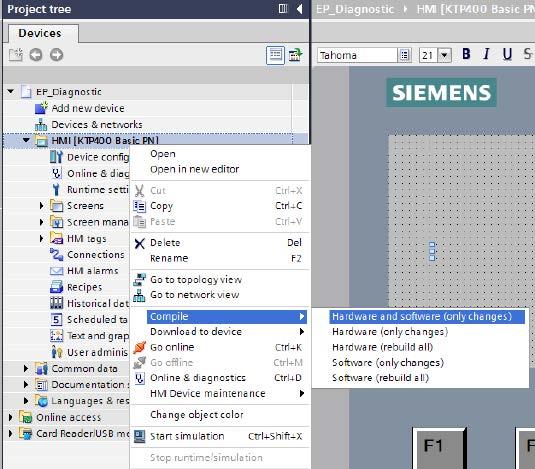Select the small object in the HMI screen area

[432, 251]
